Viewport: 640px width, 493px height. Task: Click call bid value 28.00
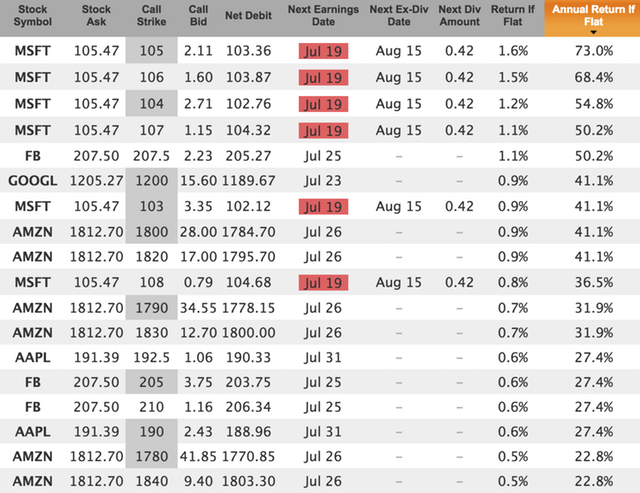point(198,232)
